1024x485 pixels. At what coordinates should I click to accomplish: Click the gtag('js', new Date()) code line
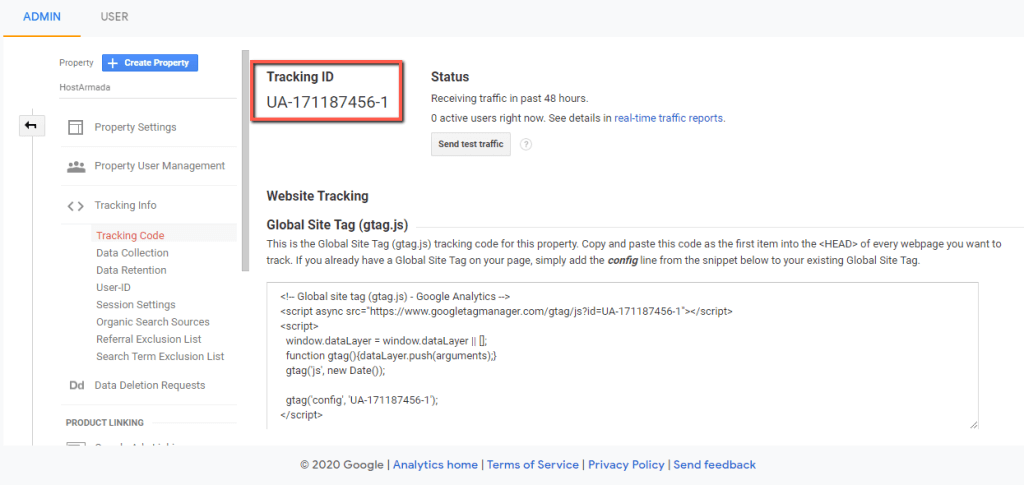coord(336,371)
